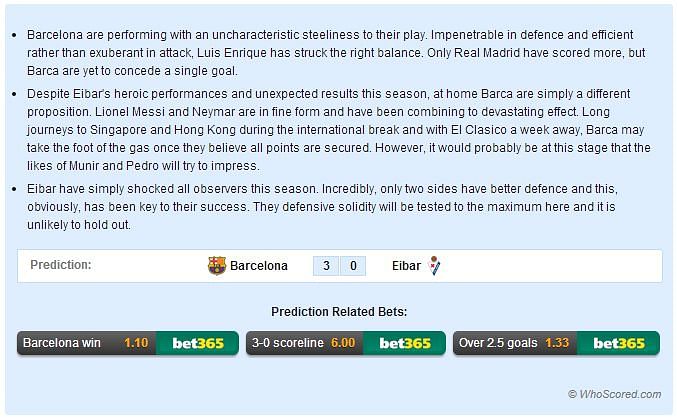Select the Barcelona win bet label
The image size is (677, 418).
click(x=62, y=343)
